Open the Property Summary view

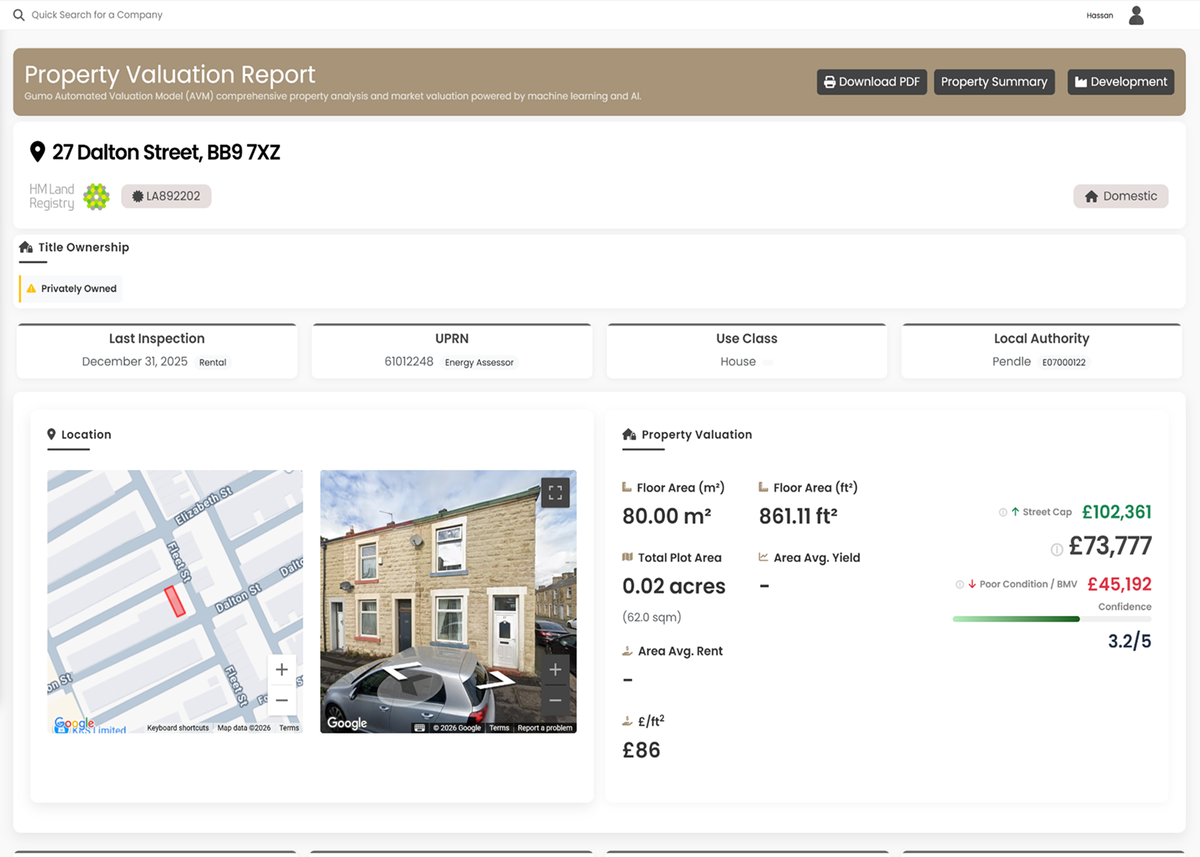click(x=994, y=82)
